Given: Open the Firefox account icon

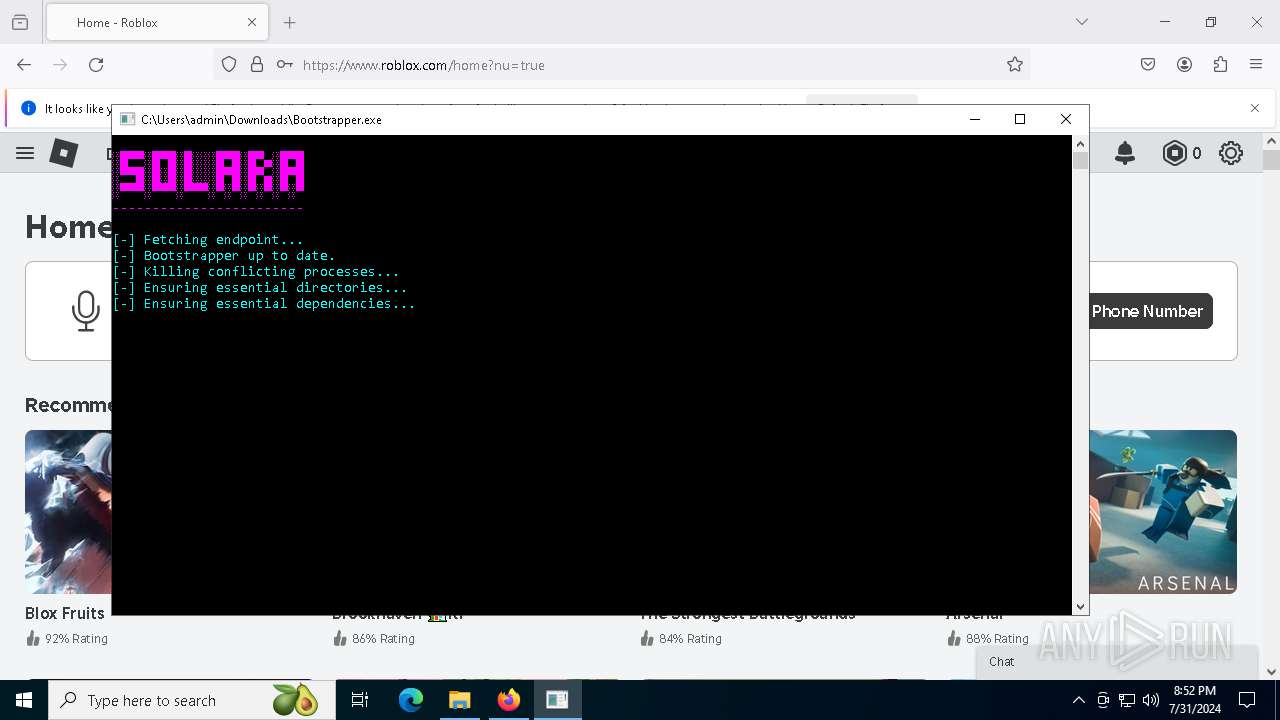Looking at the screenshot, I should pos(1184,65).
